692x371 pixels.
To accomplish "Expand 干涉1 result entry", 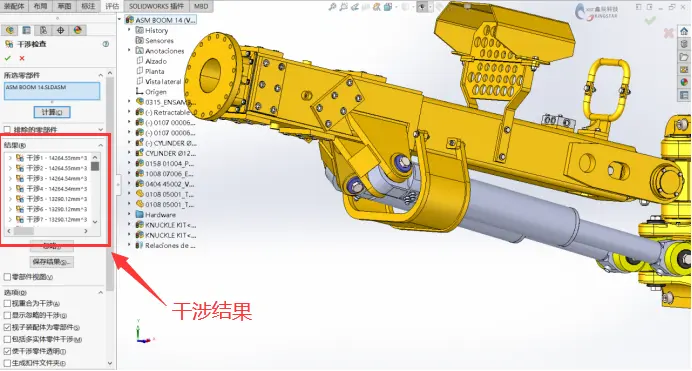I will click(10, 158).
